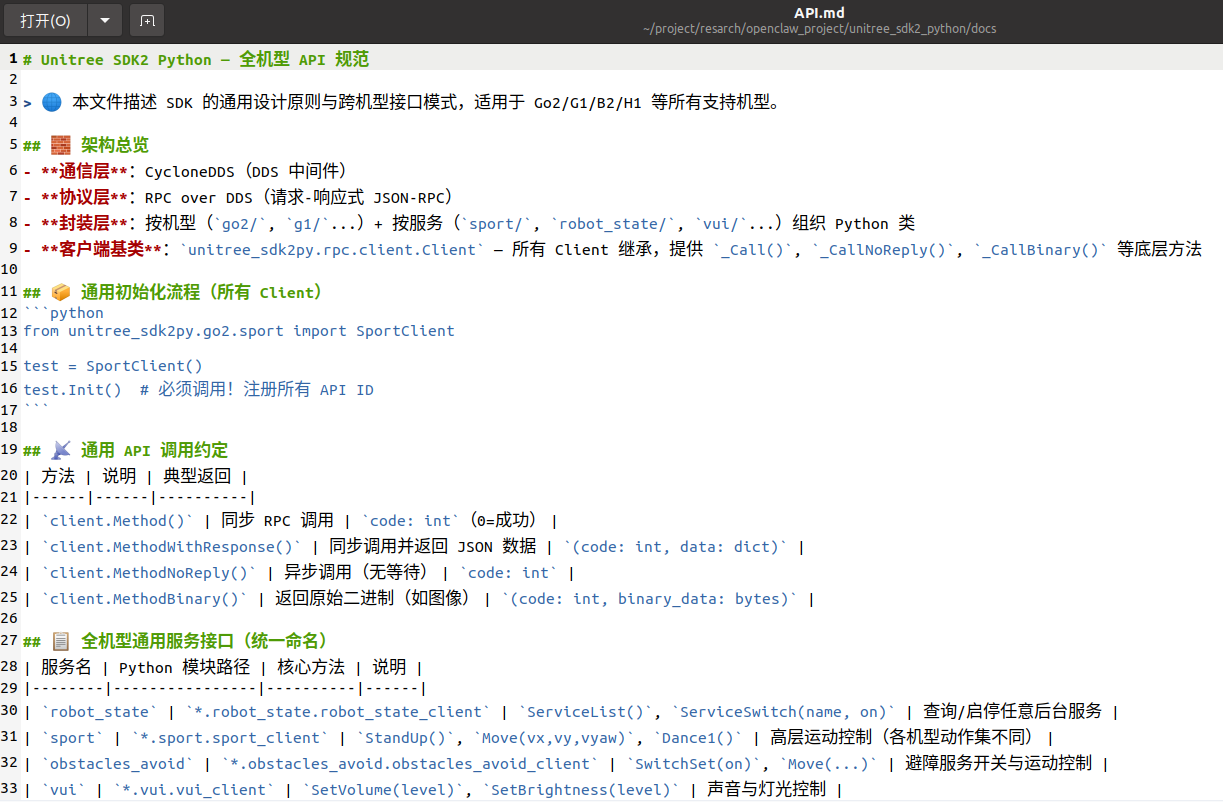Expand the recent files dropdown arrow
Image resolution: width=1223 pixels, height=802 pixels.
tap(105, 20)
